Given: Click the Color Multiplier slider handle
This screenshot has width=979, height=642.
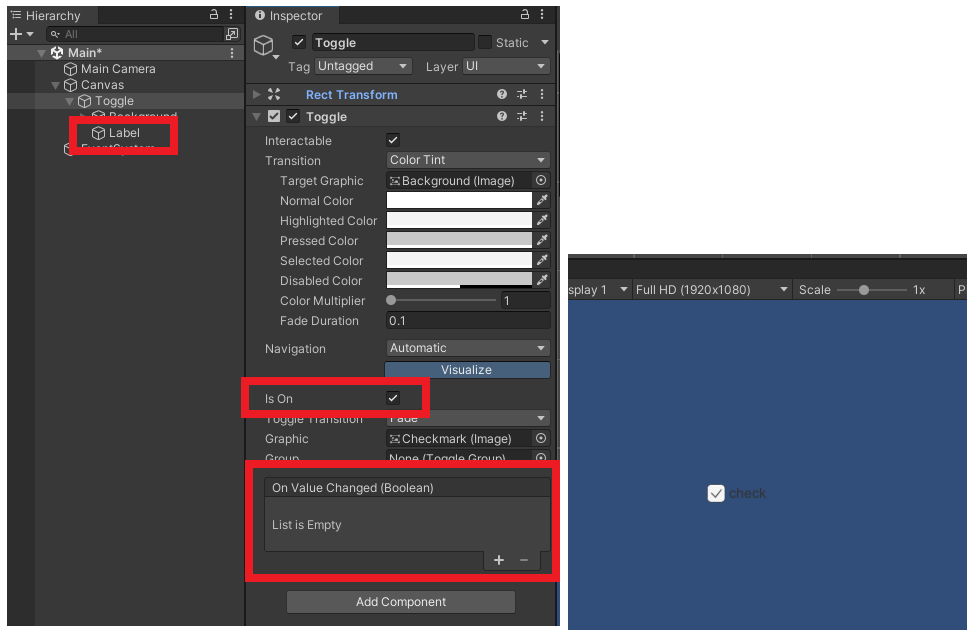Looking at the screenshot, I should click(391, 300).
